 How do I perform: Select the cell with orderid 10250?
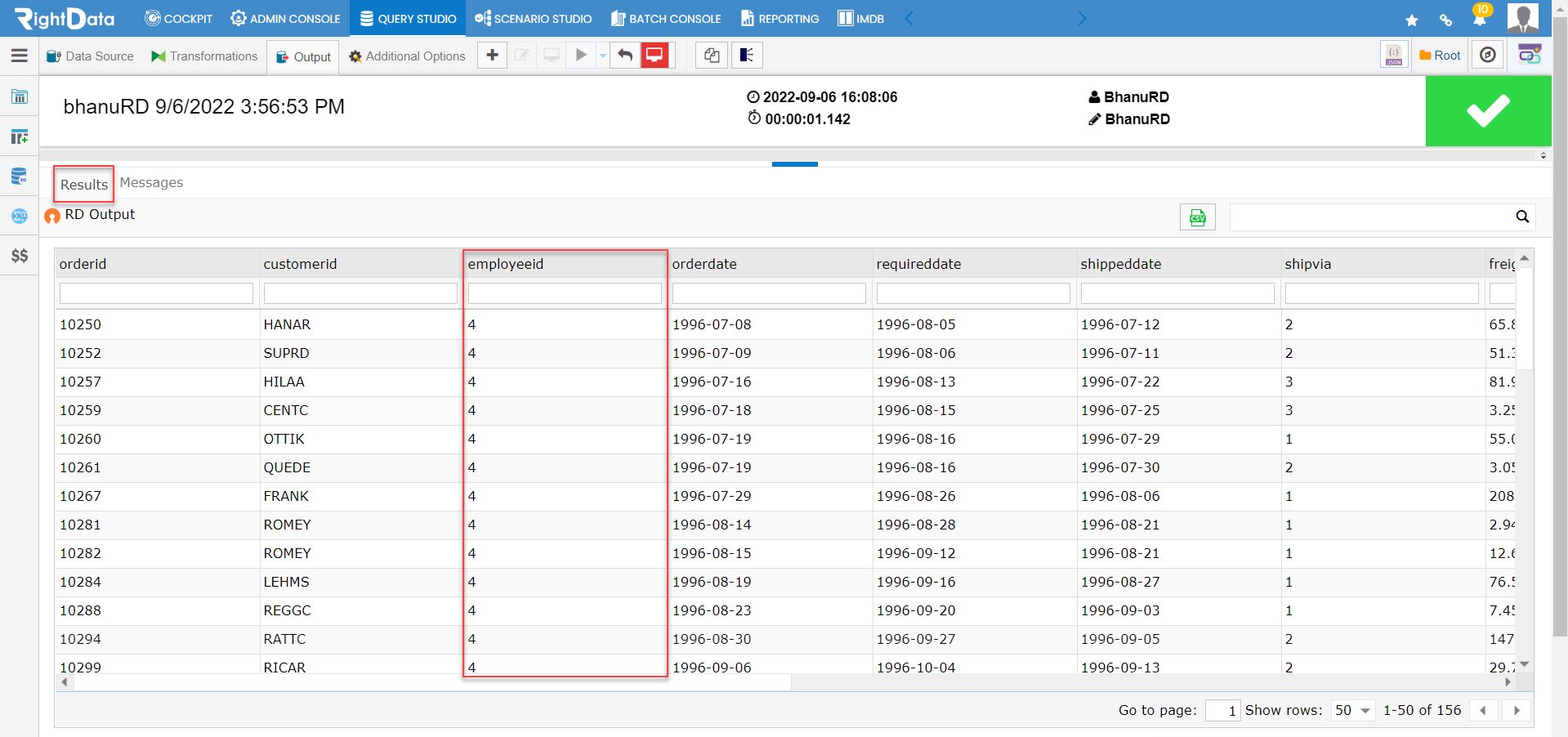click(x=157, y=324)
